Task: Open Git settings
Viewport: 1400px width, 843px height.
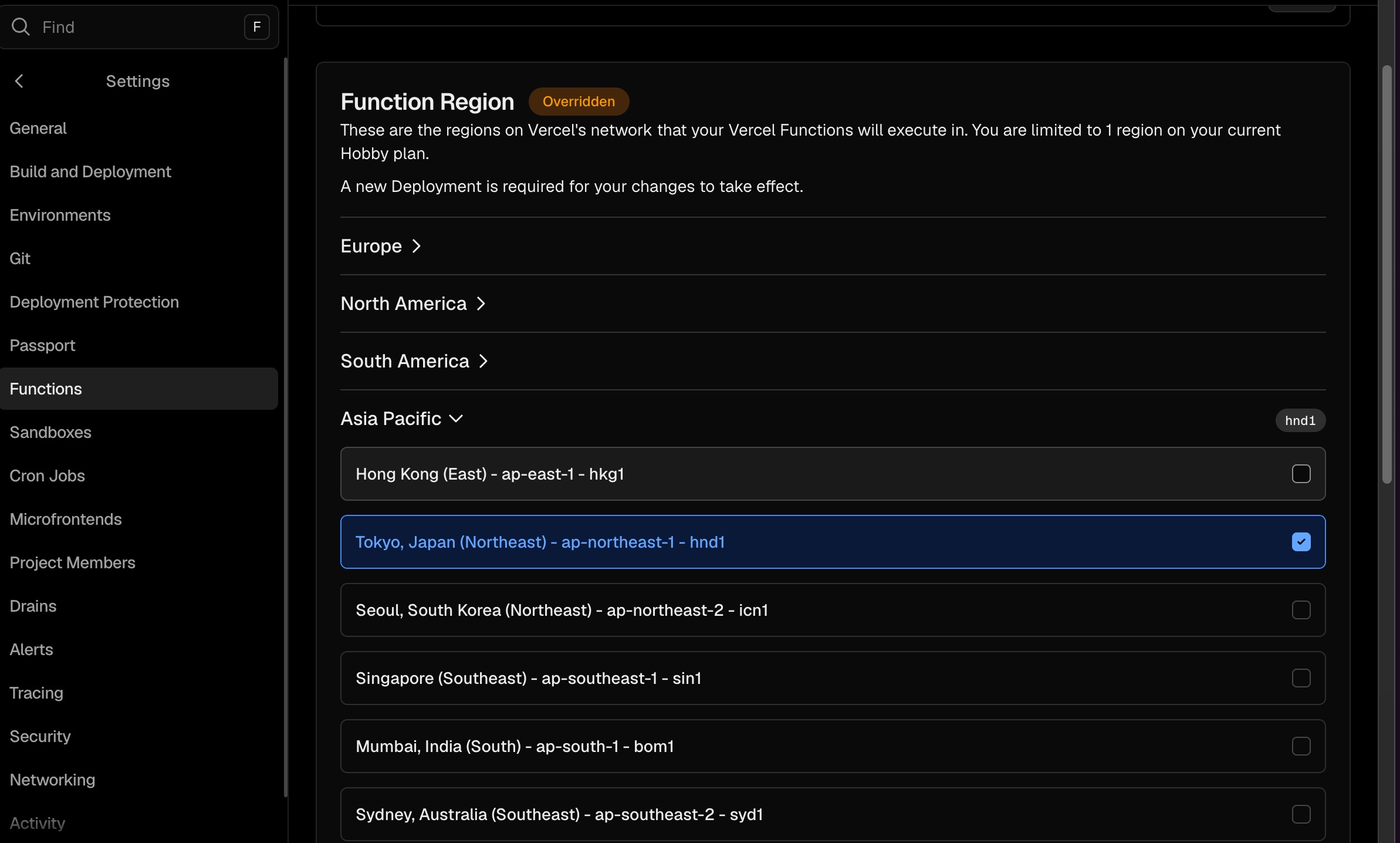Action: [x=20, y=258]
